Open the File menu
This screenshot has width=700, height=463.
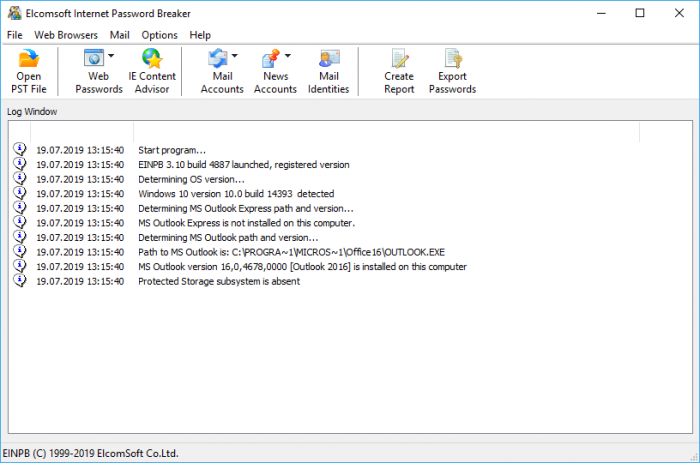pos(14,35)
